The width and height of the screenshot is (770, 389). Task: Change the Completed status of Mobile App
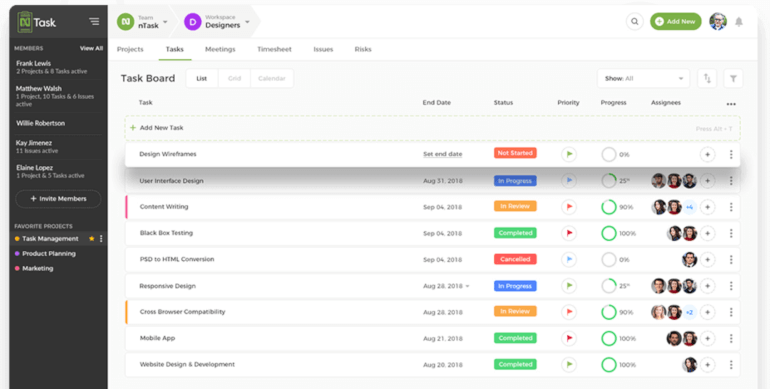(x=515, y=338)
